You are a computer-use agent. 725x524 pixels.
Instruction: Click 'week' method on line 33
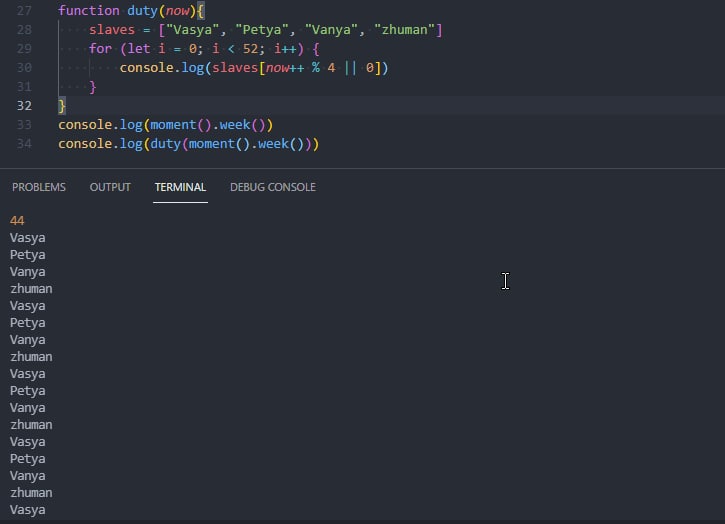click(x=235, y=124)
